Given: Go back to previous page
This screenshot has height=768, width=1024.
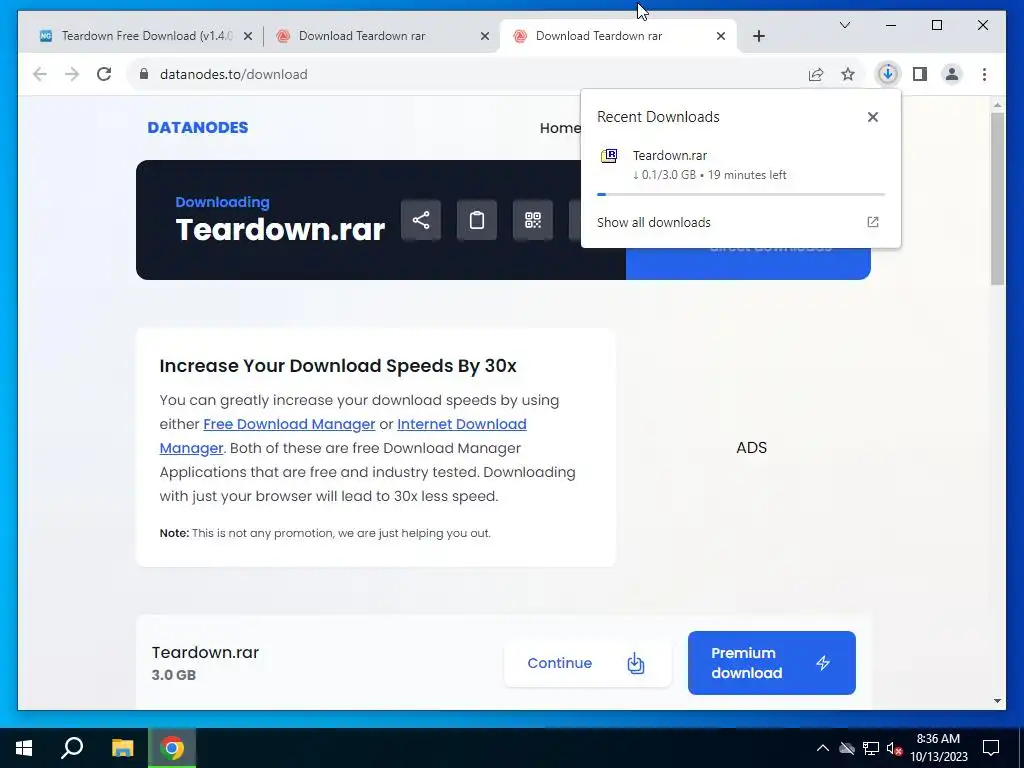Looking at the screenshot, I should tap(40, 74).
